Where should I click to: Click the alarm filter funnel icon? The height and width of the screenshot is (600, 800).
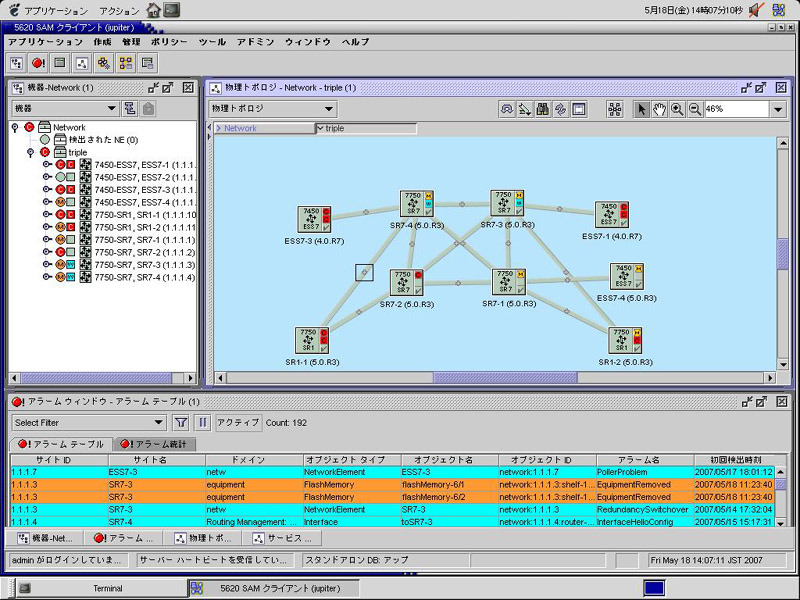(x=181, y=422)
